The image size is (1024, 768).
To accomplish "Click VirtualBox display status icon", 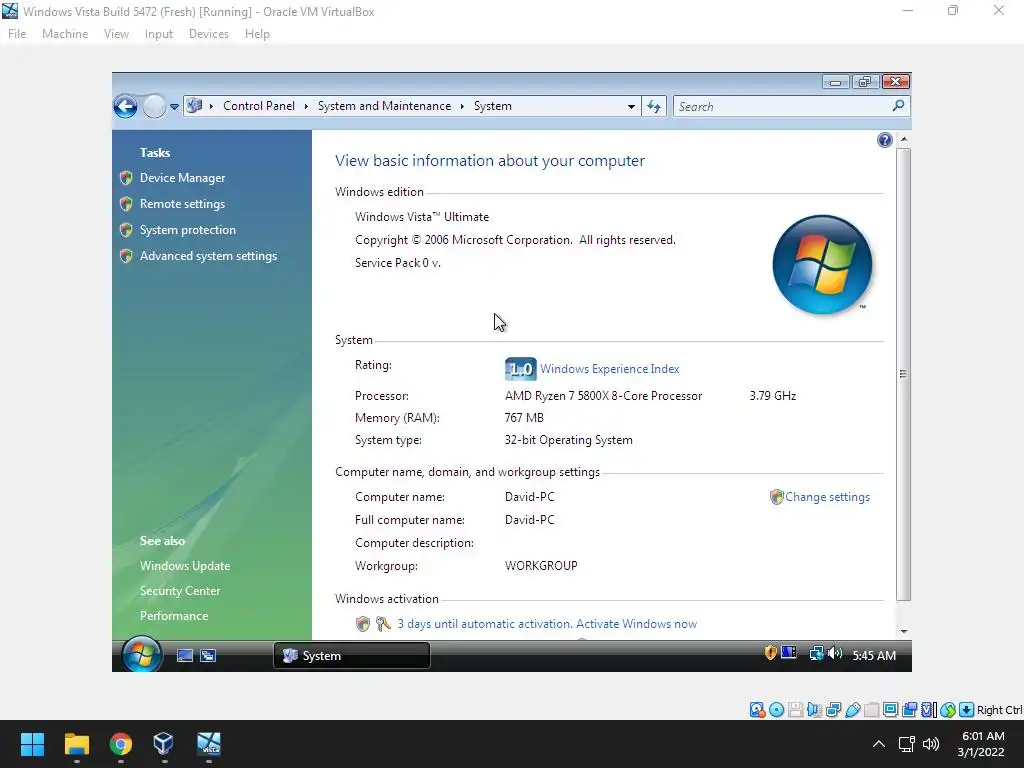I will (890, 710).
